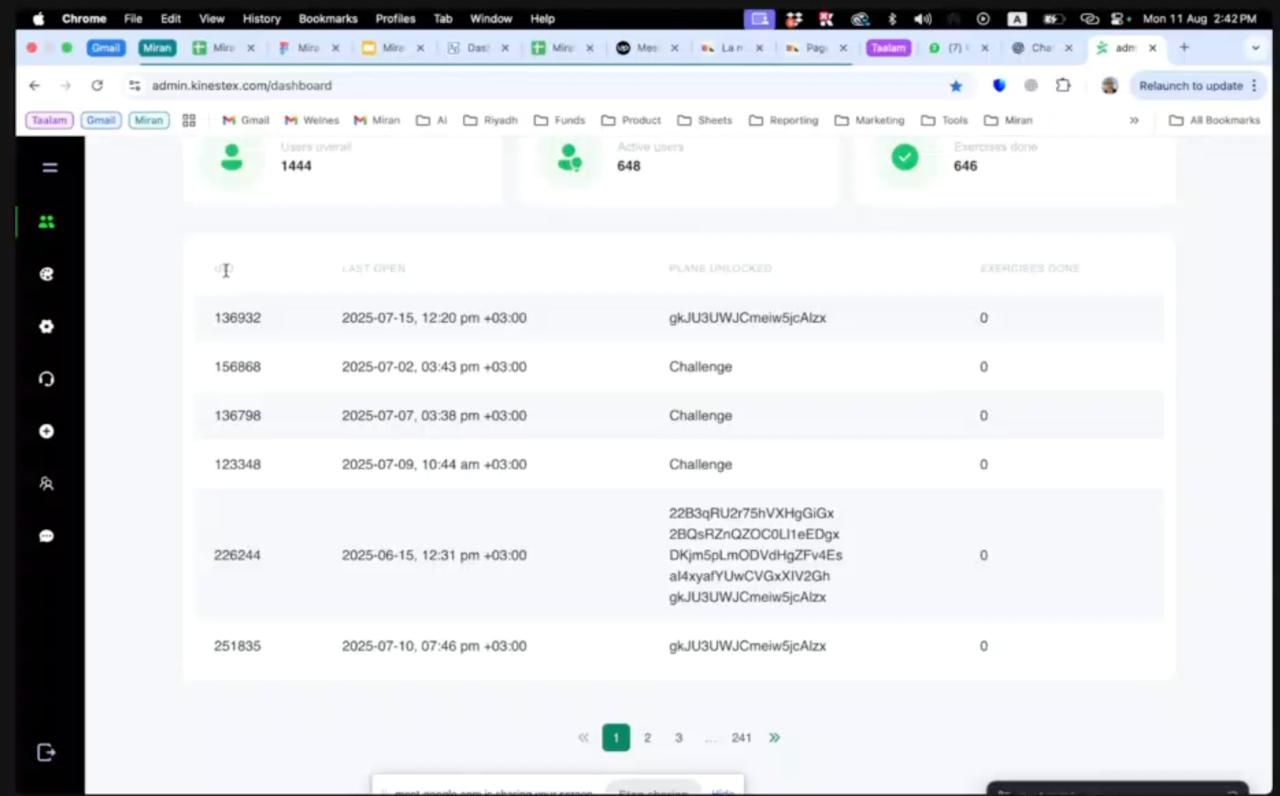Select the users group sidebar icon
This screenshot has height=796, width=1280.
pos(46,222)
